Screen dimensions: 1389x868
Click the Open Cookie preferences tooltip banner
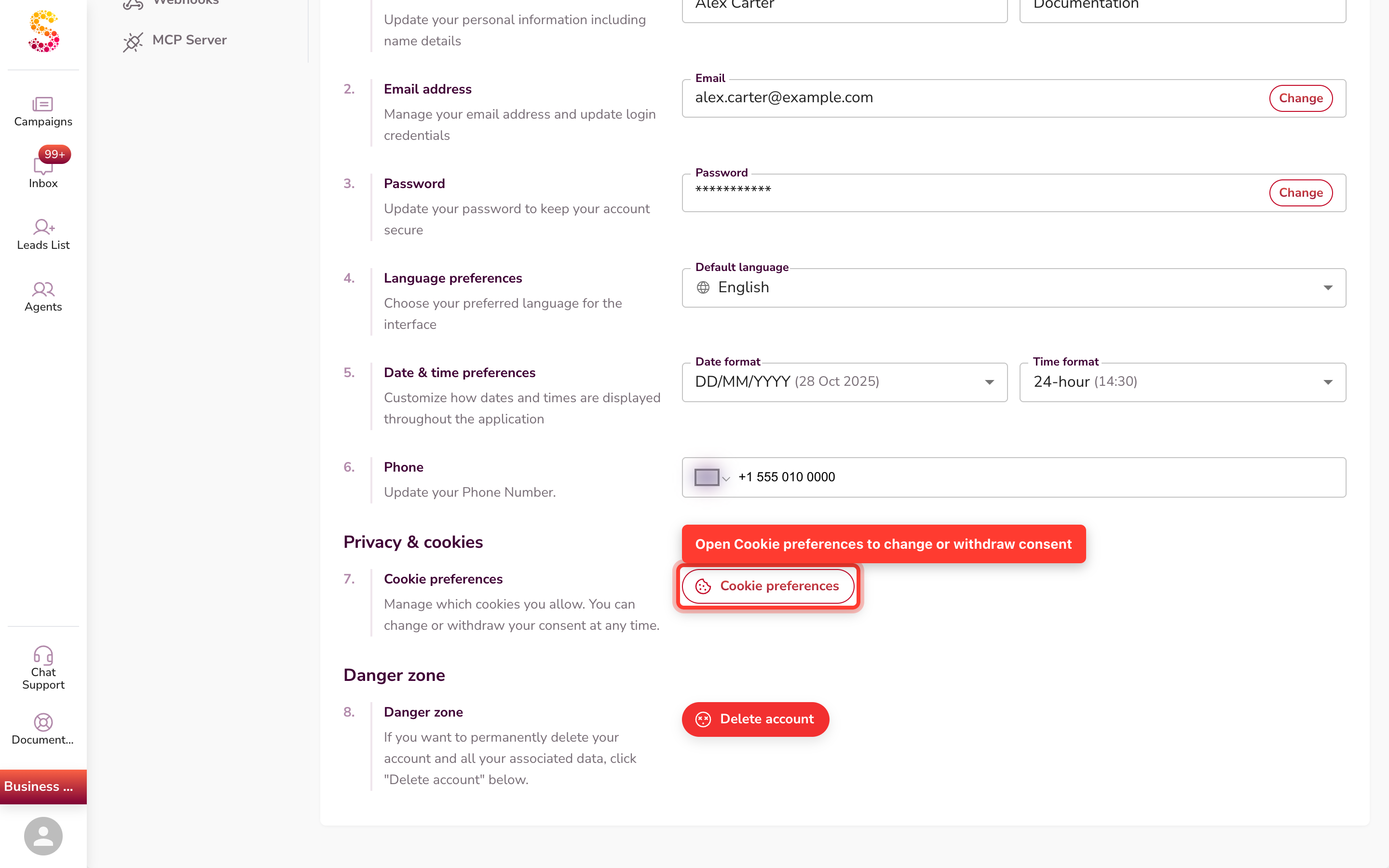click(884, 544)
